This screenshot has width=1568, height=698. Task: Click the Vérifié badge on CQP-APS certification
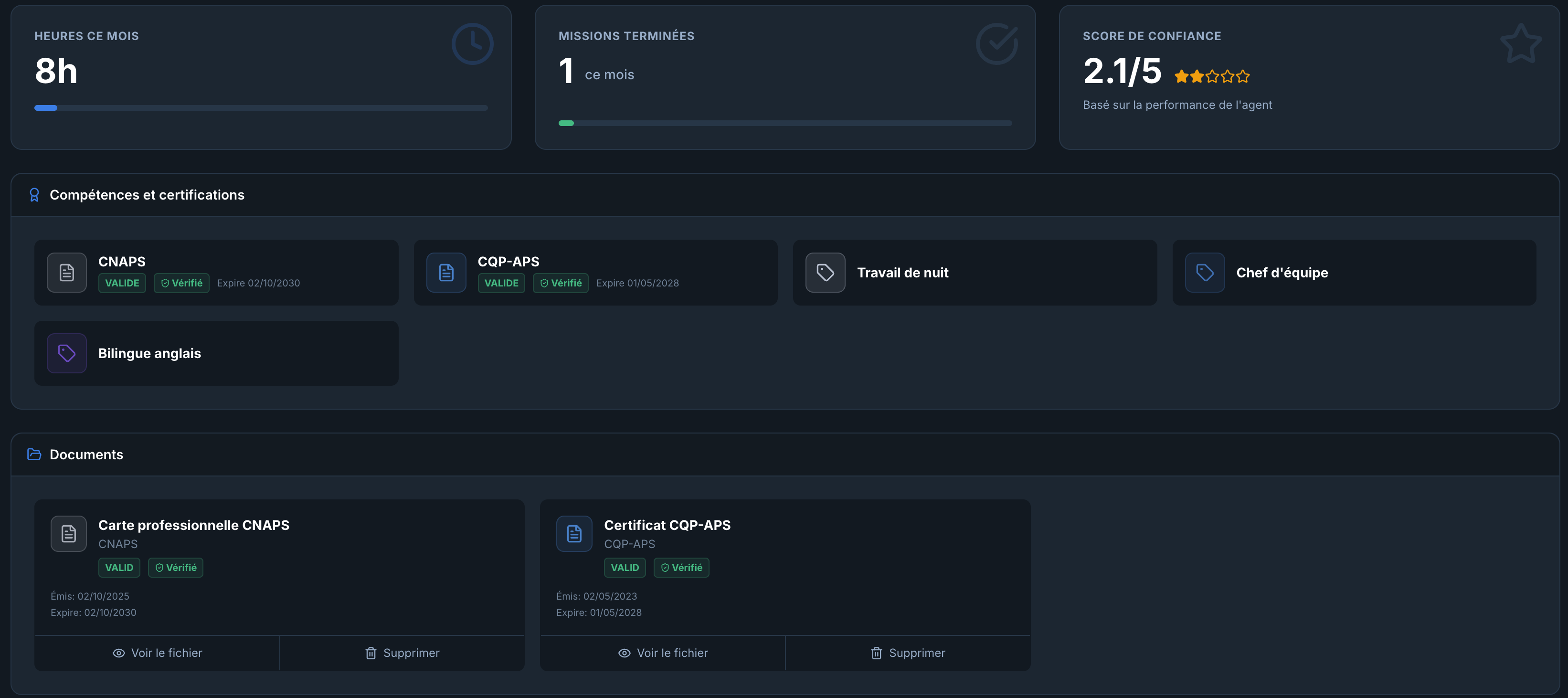561,283
